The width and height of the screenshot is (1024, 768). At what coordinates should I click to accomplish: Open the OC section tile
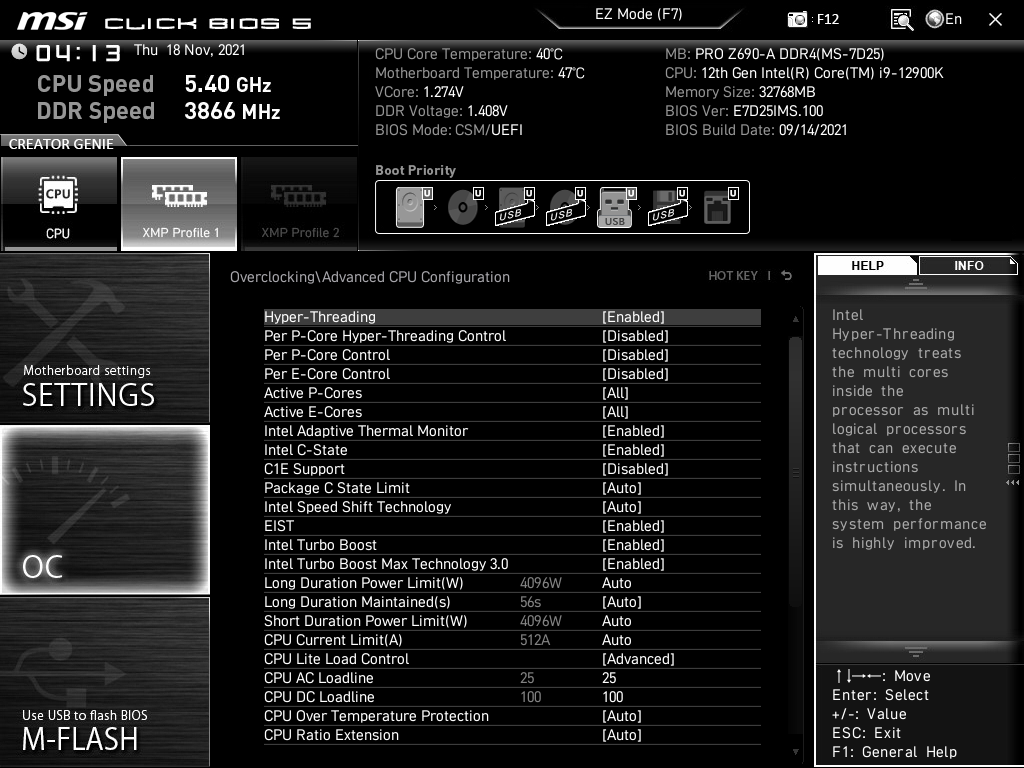tap(105, 509)
